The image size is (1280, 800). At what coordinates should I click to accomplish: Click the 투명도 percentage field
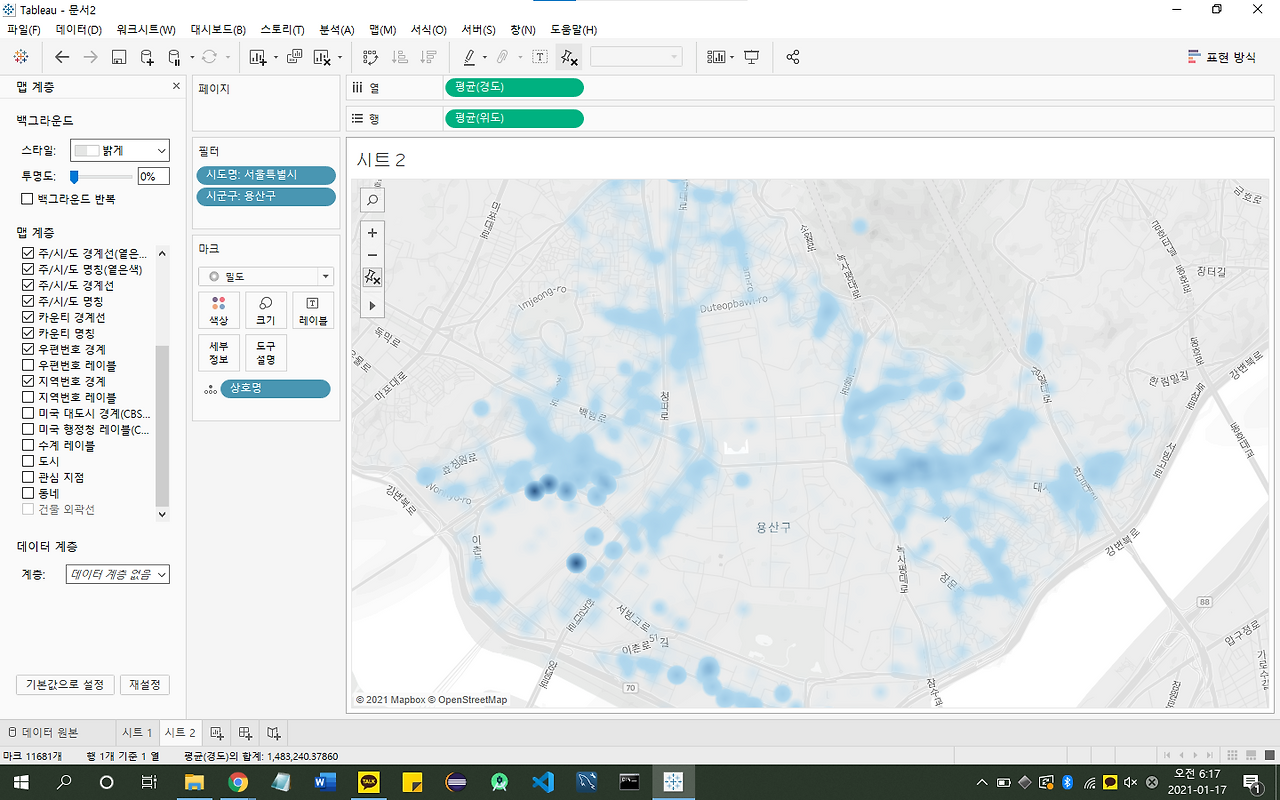point(154,176)
